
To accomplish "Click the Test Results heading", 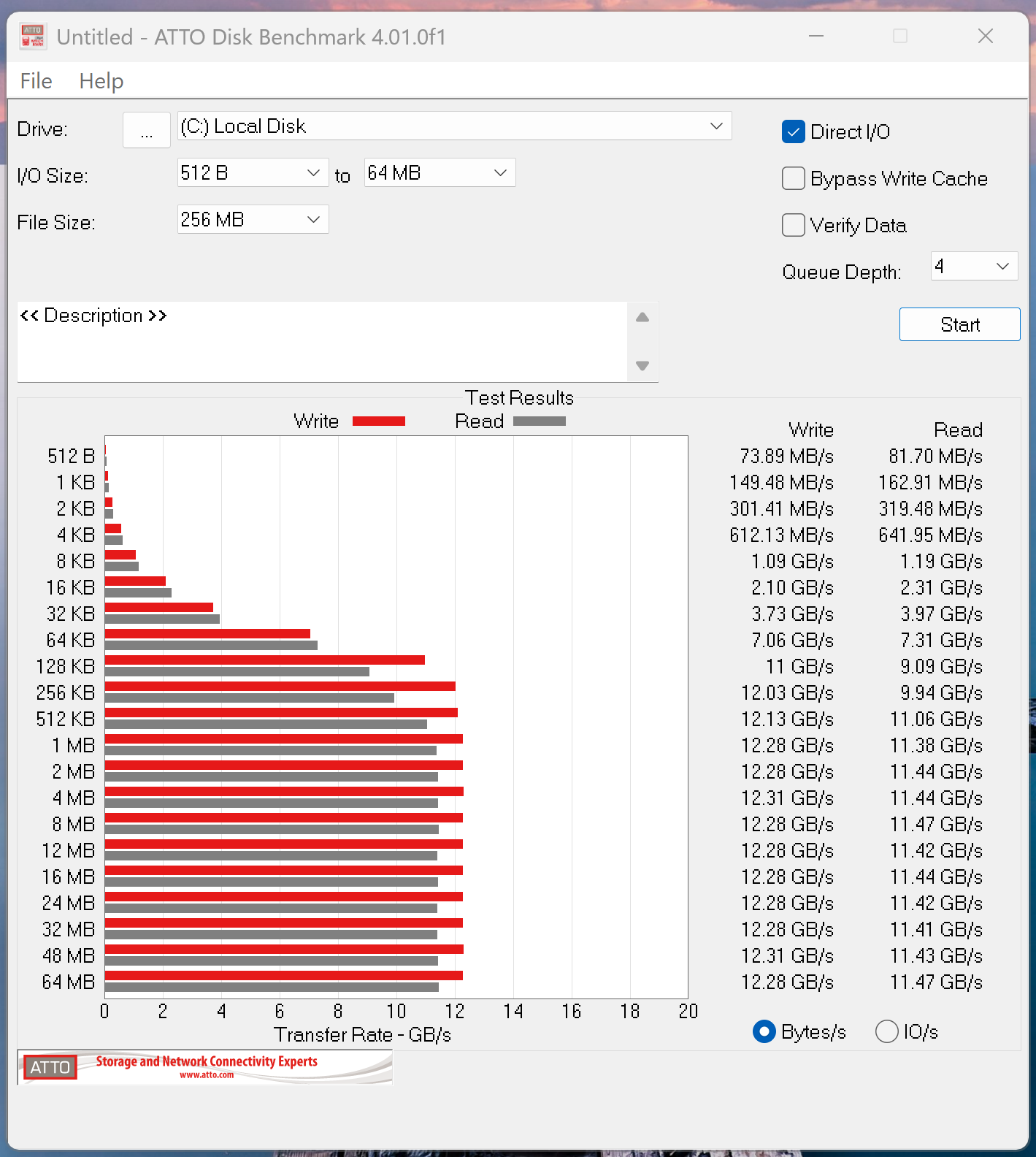I will coord(519,398).
